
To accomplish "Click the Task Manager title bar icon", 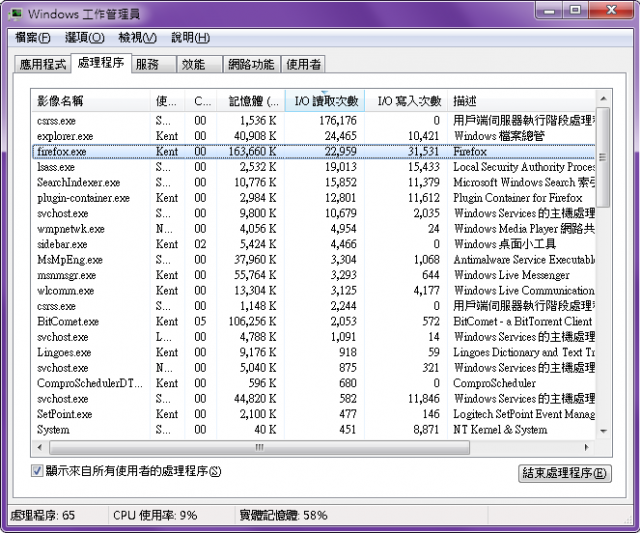I will [x=16, y=13].
